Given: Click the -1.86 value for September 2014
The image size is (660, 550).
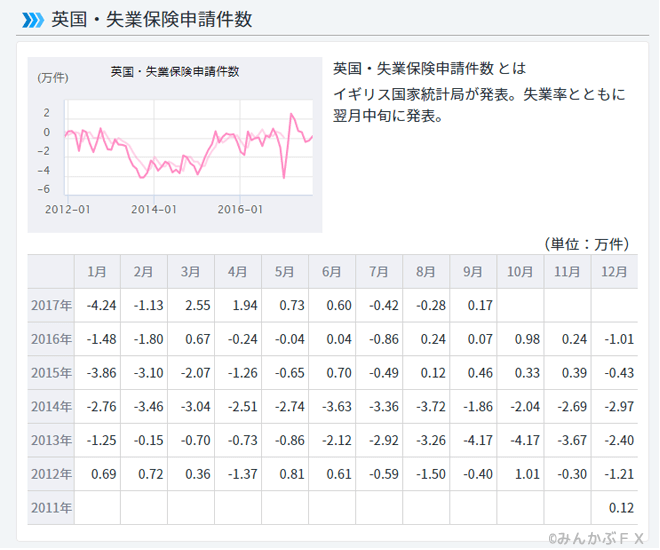Looking at the screenshot, I should [x=478, y=407].
